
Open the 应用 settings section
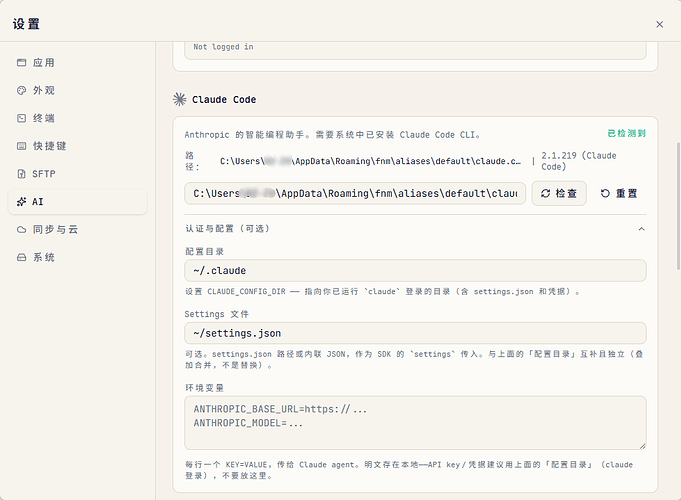click(x=77, y=63)
